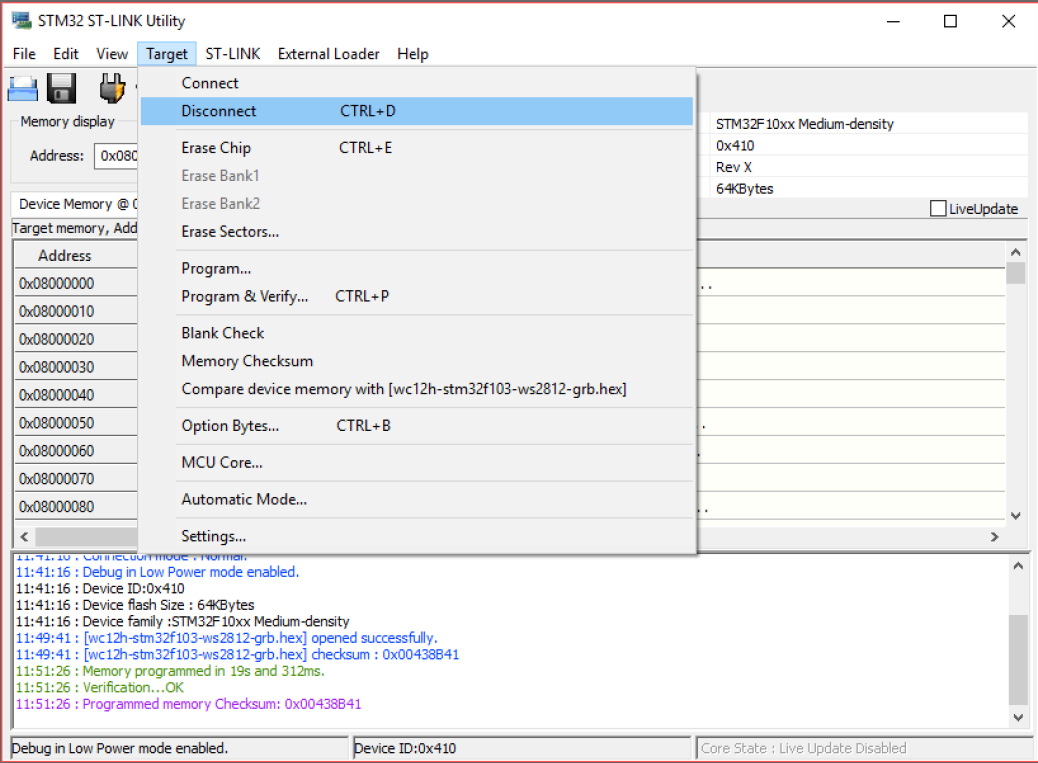Click the log panel vertical scrollbar thumb

click(x=1017, y=660)
